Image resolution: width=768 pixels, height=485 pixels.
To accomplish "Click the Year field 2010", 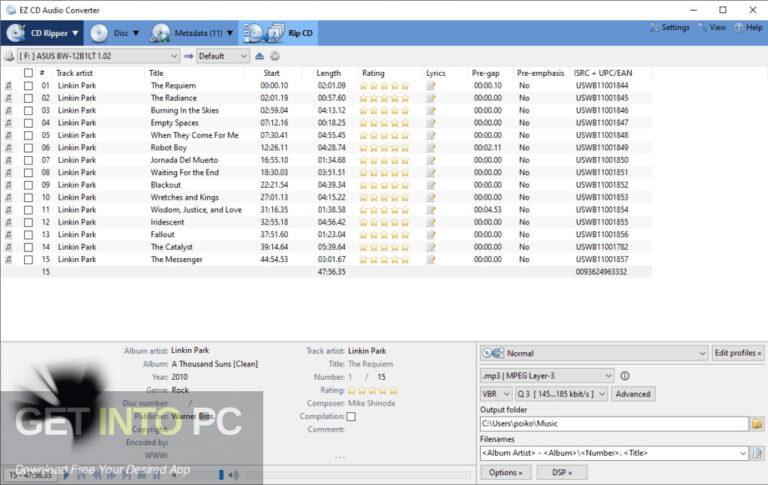I will 179,377.
